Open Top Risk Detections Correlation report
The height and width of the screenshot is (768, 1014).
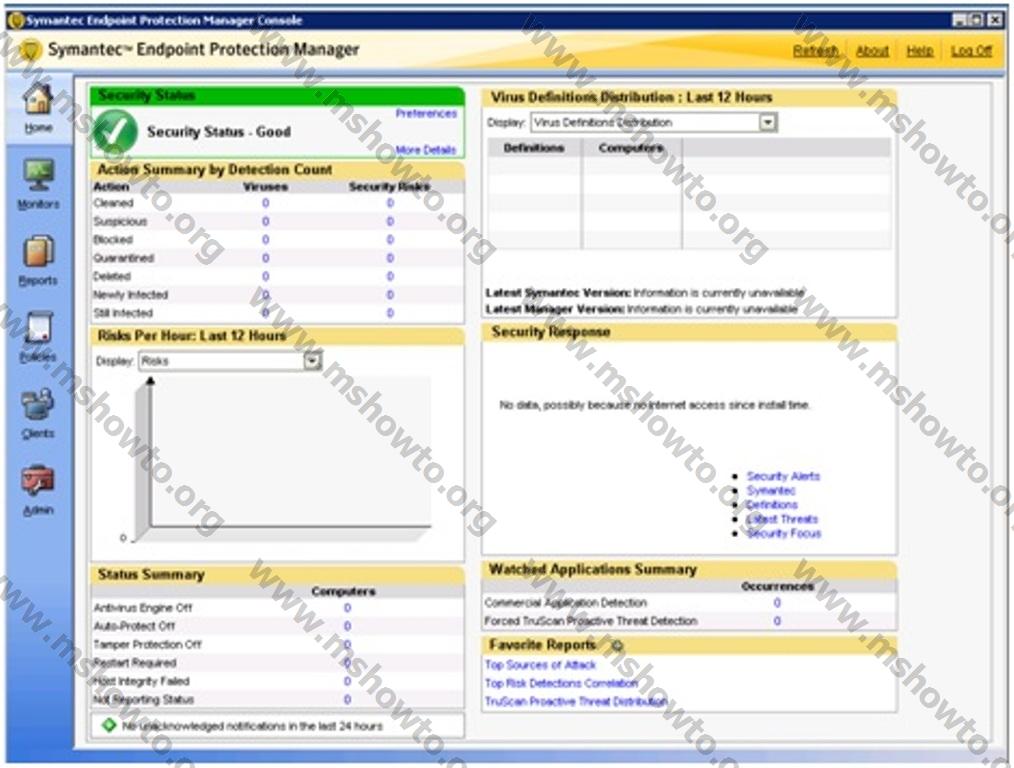point(561,683)
